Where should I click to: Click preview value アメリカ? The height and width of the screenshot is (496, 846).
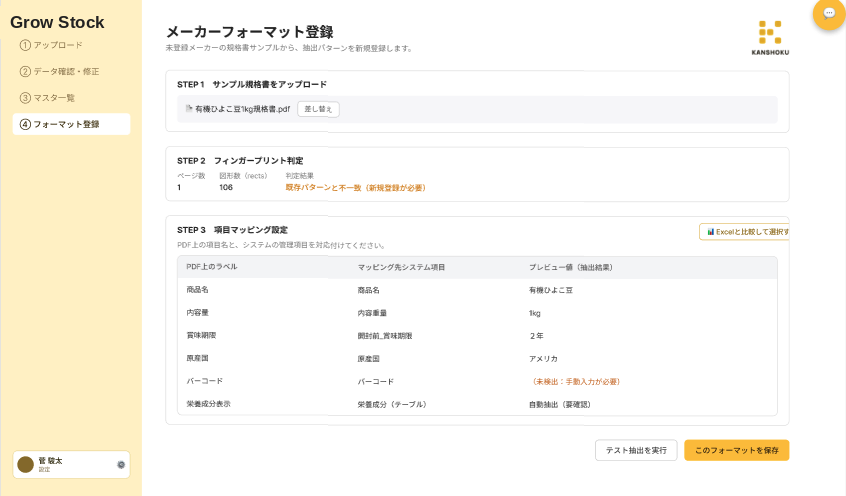point(543,358)
